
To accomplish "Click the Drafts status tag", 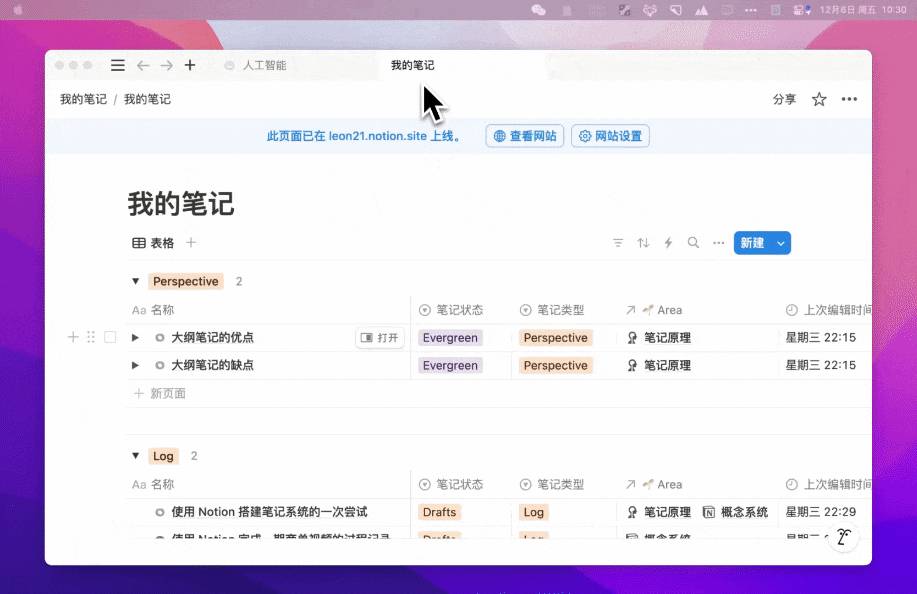I will click(440, 512).
